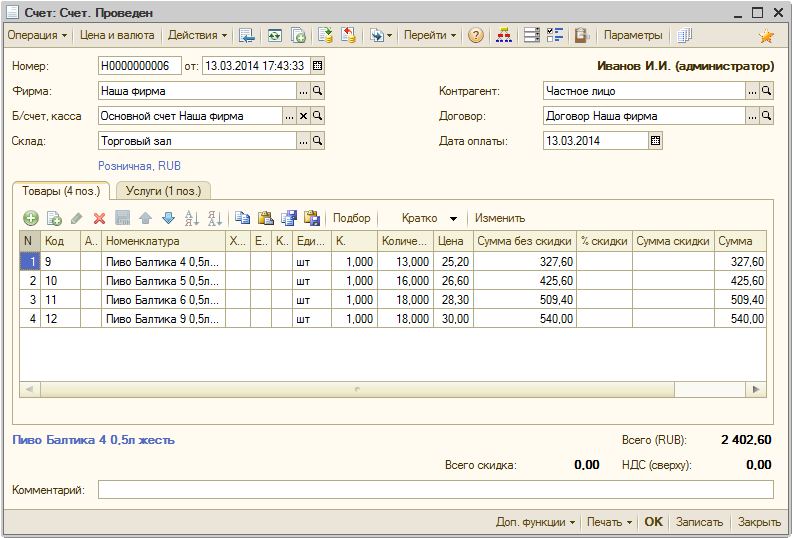Click the gold star favorites icon
The height and width of the screenshot is (538, 792).
coord(766,36)
